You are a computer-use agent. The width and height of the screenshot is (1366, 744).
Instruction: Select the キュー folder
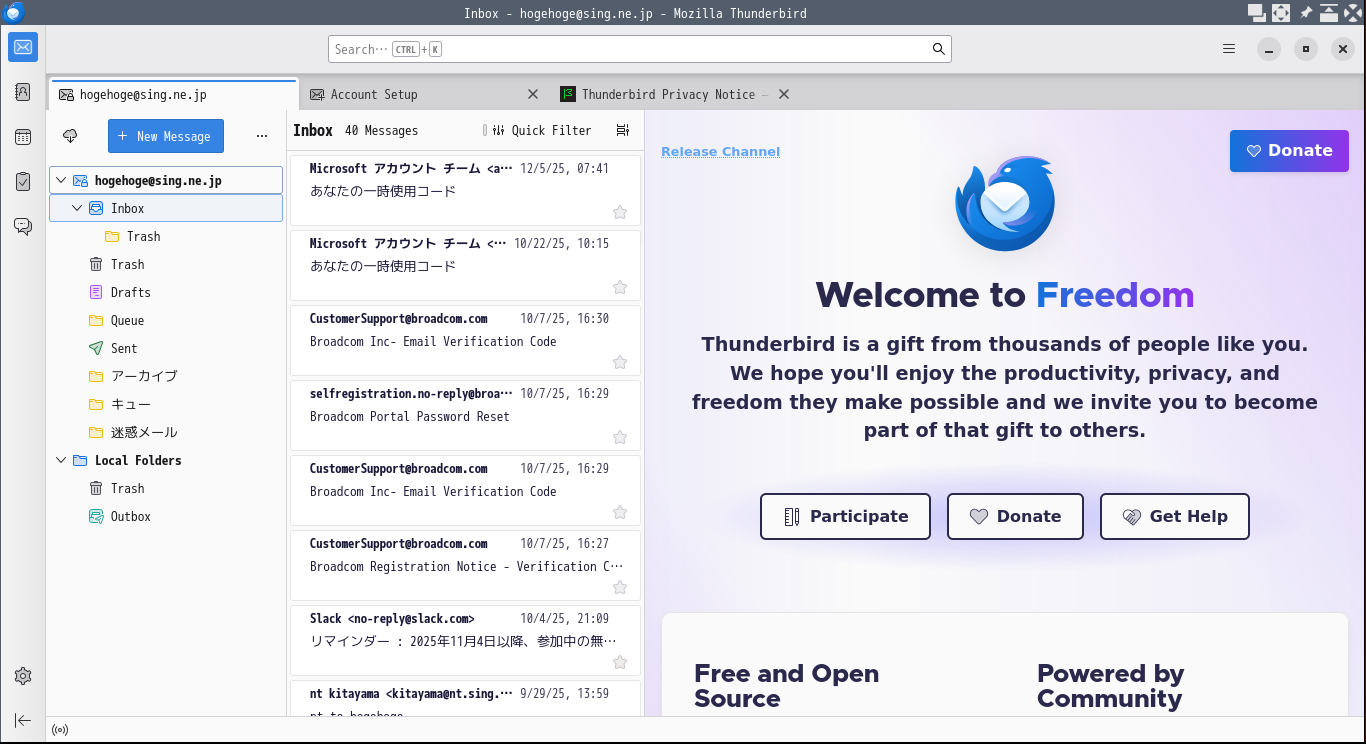(x=166, y=404)
